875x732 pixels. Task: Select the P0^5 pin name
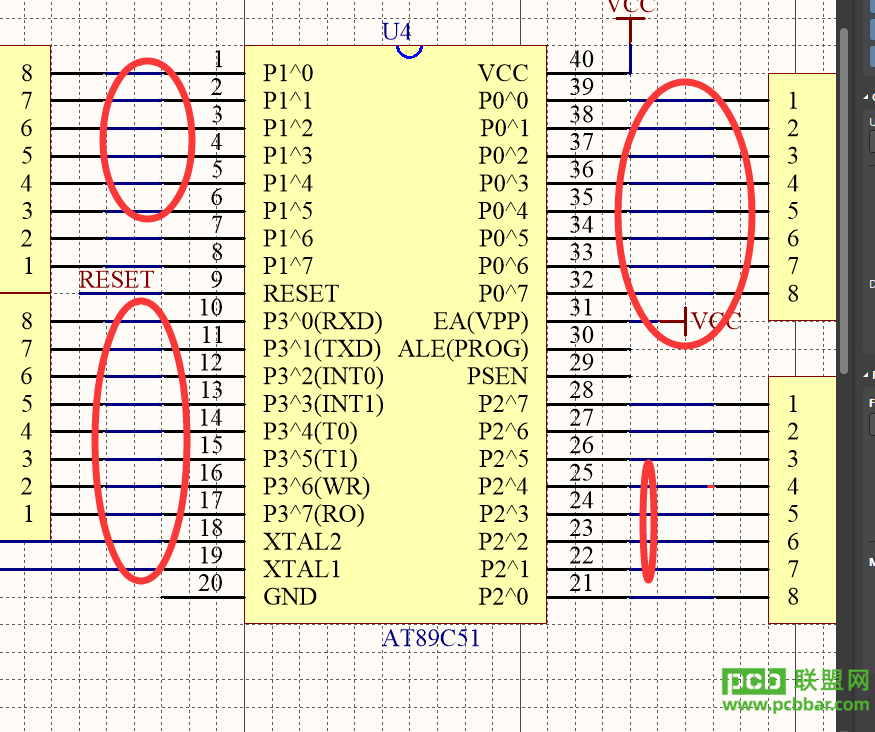coord(503,238)
